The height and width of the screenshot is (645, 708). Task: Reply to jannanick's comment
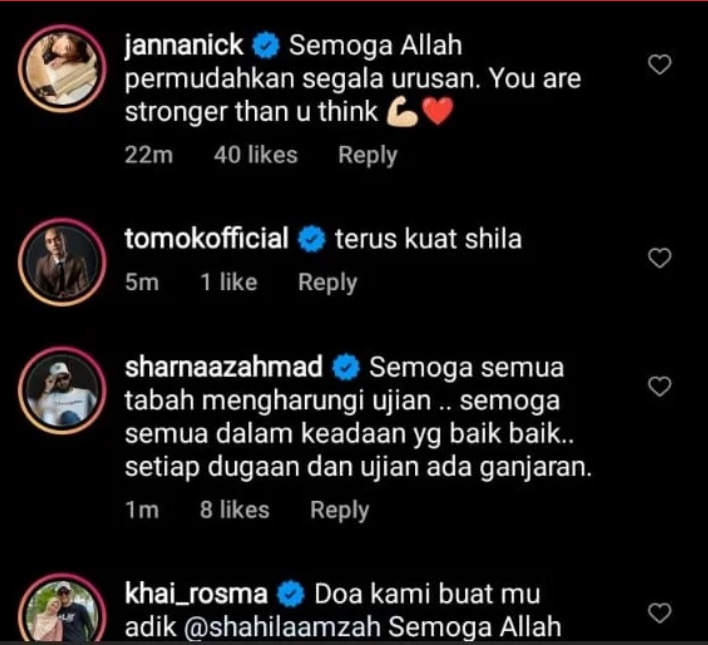click(x=368, y=155)
